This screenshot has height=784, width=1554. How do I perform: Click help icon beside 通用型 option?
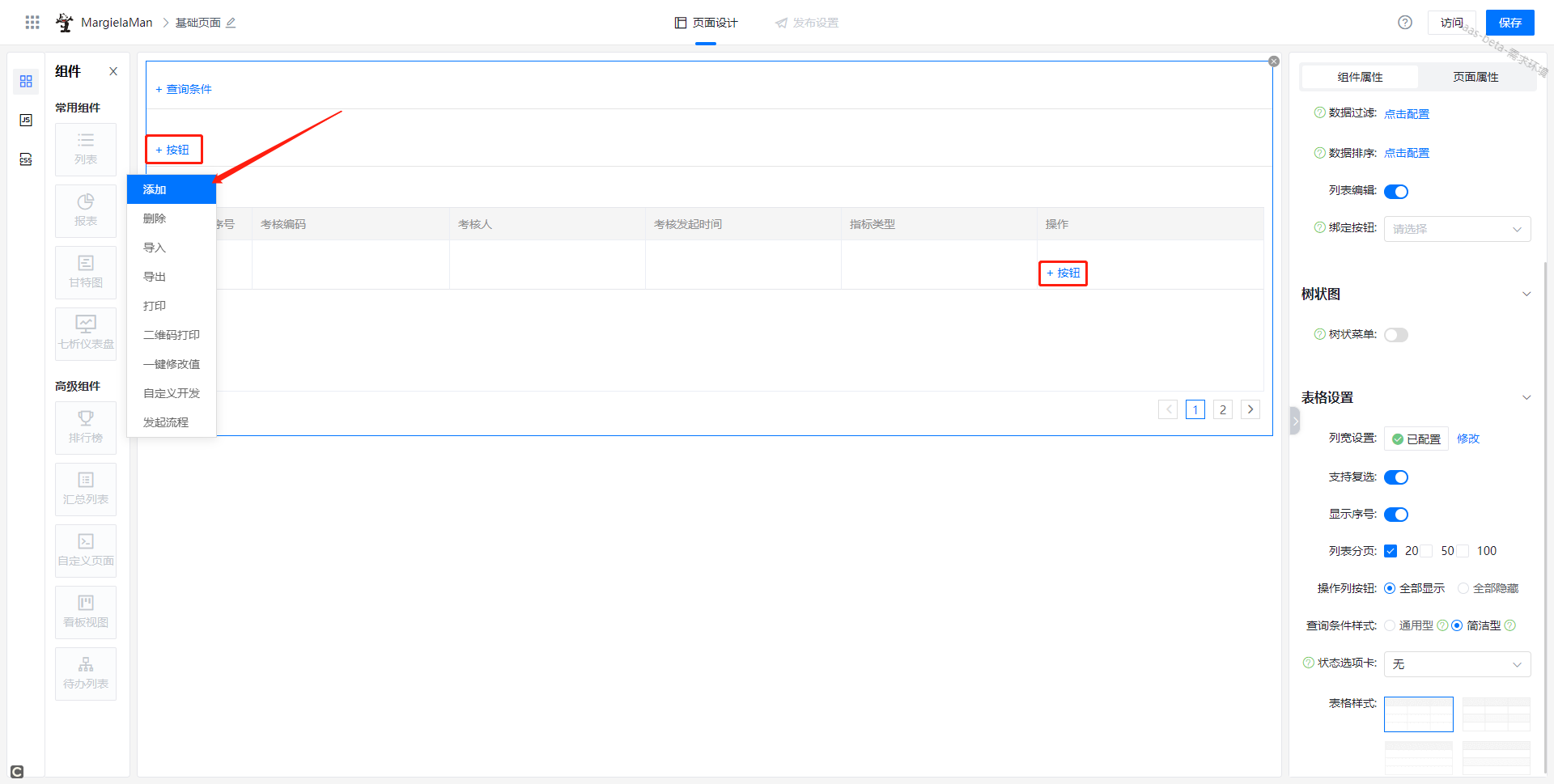[1442, 625]
